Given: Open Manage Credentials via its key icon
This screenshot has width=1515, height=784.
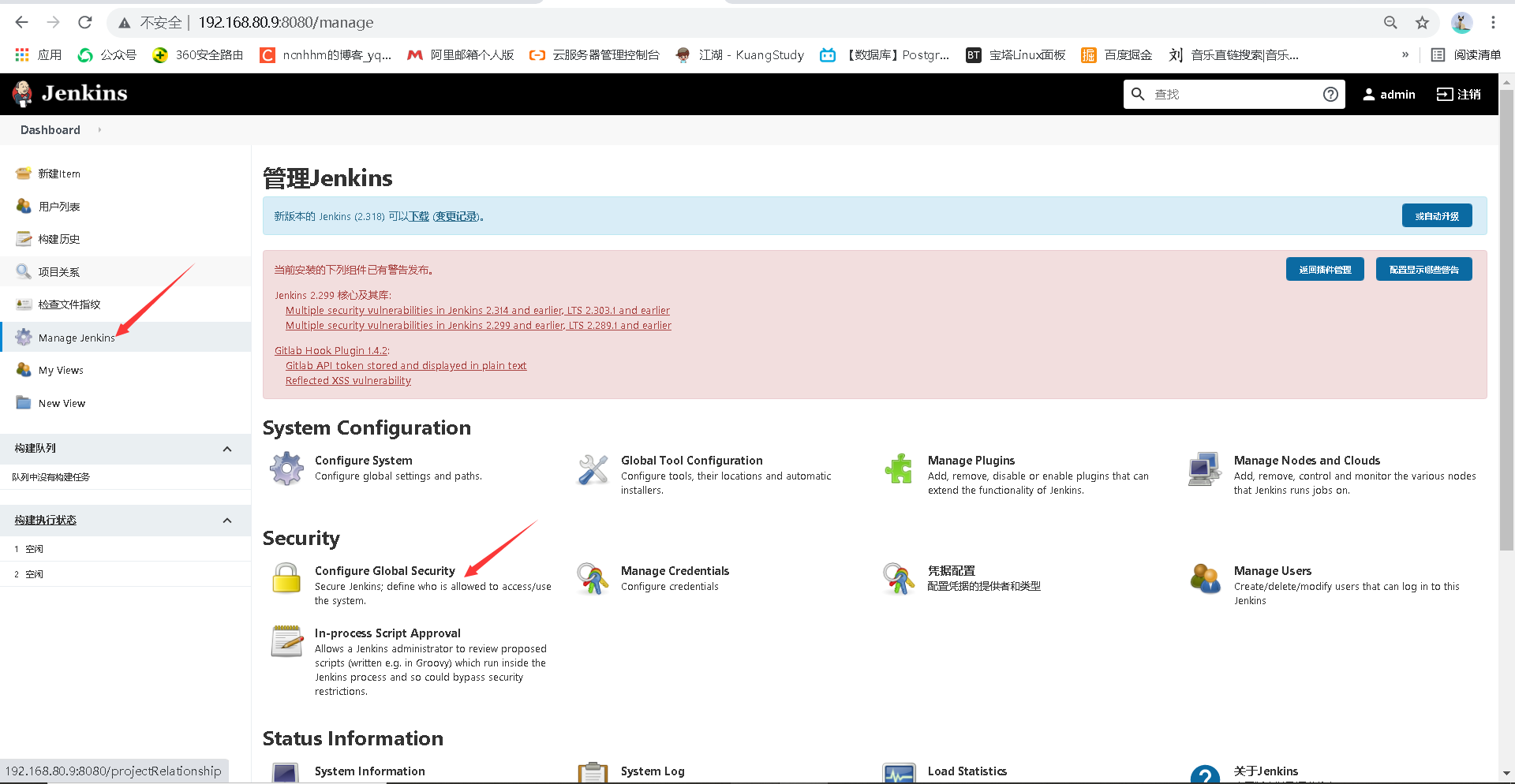Looking at the screenshot, I should [593, 578].
